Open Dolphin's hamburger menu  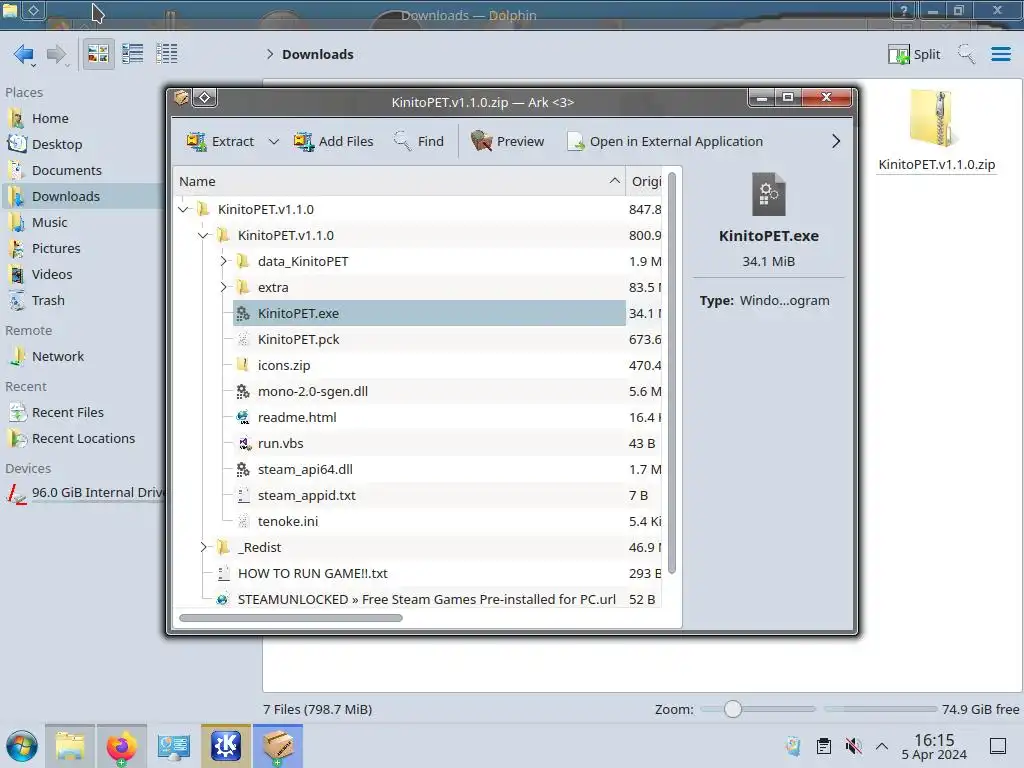(x=1000, y=54)
